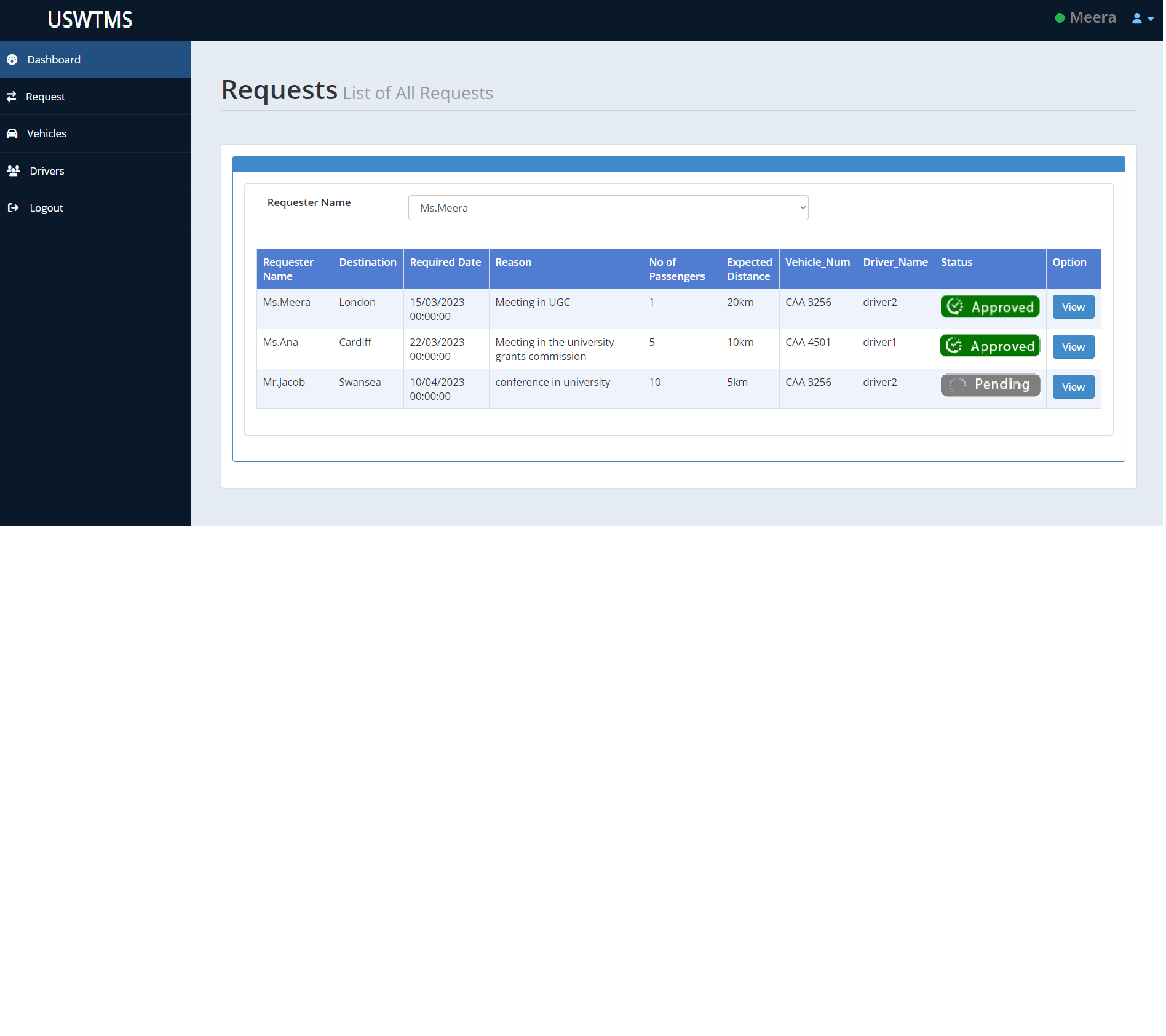The height and width of the screenshot is (1036, 1166).
Task: Click the Logout exit icon
Action: tap(13, 208)
